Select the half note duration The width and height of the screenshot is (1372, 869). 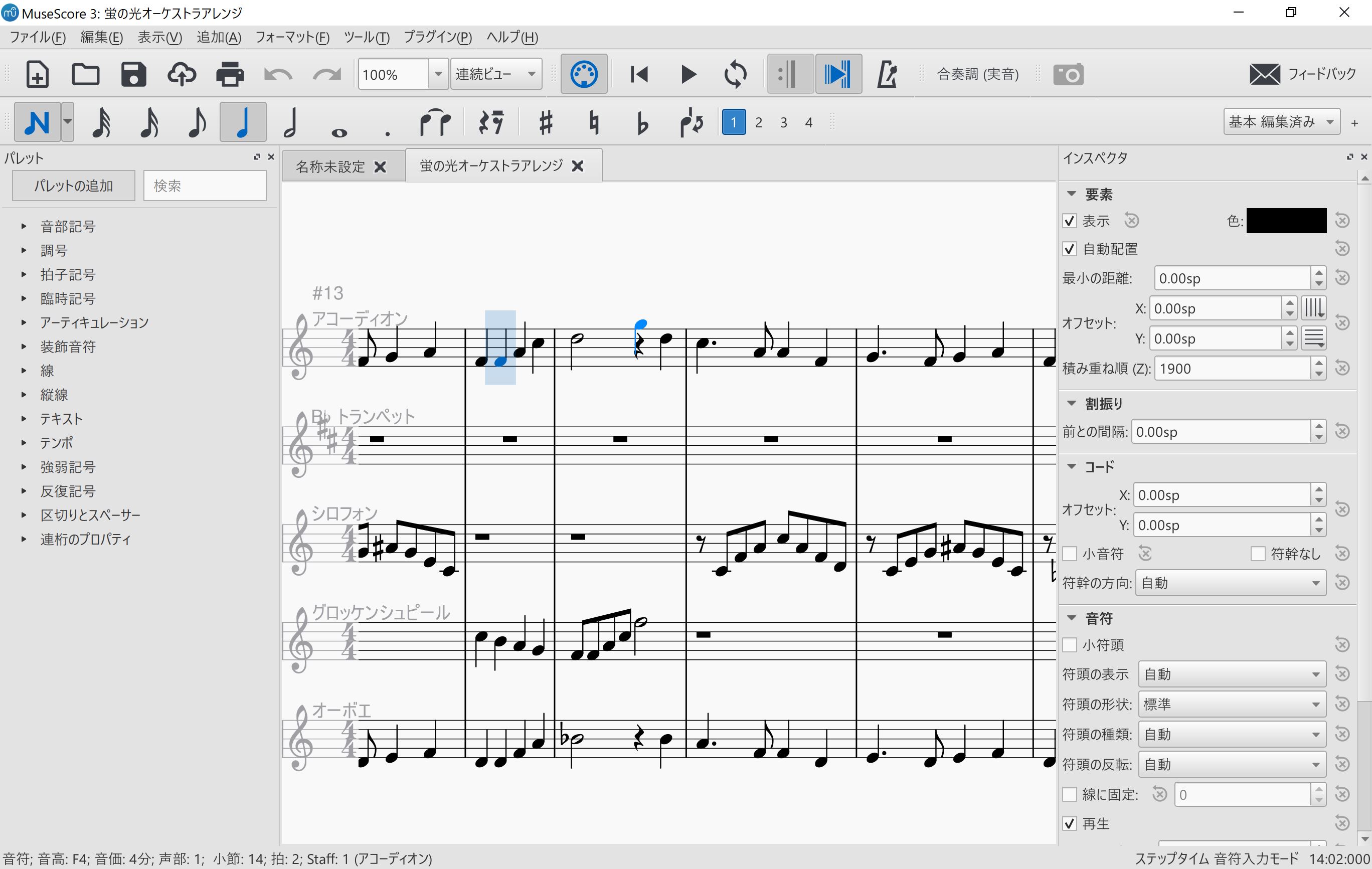(x=290, y=122)
